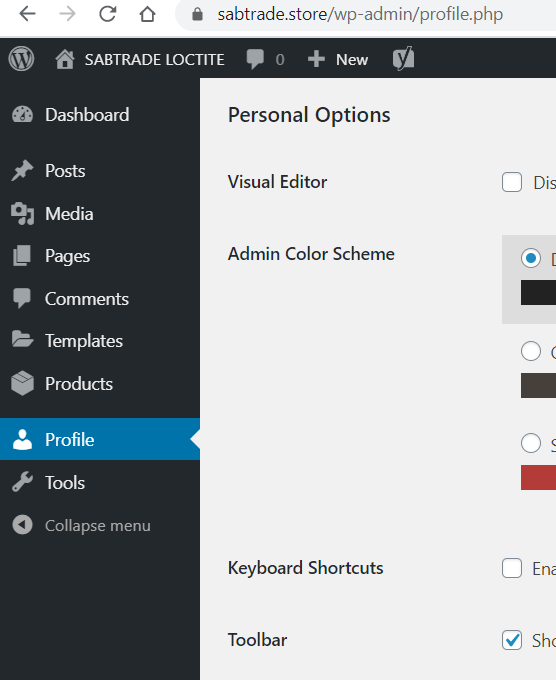Click the Keyboard Shortcuts label

306,568
